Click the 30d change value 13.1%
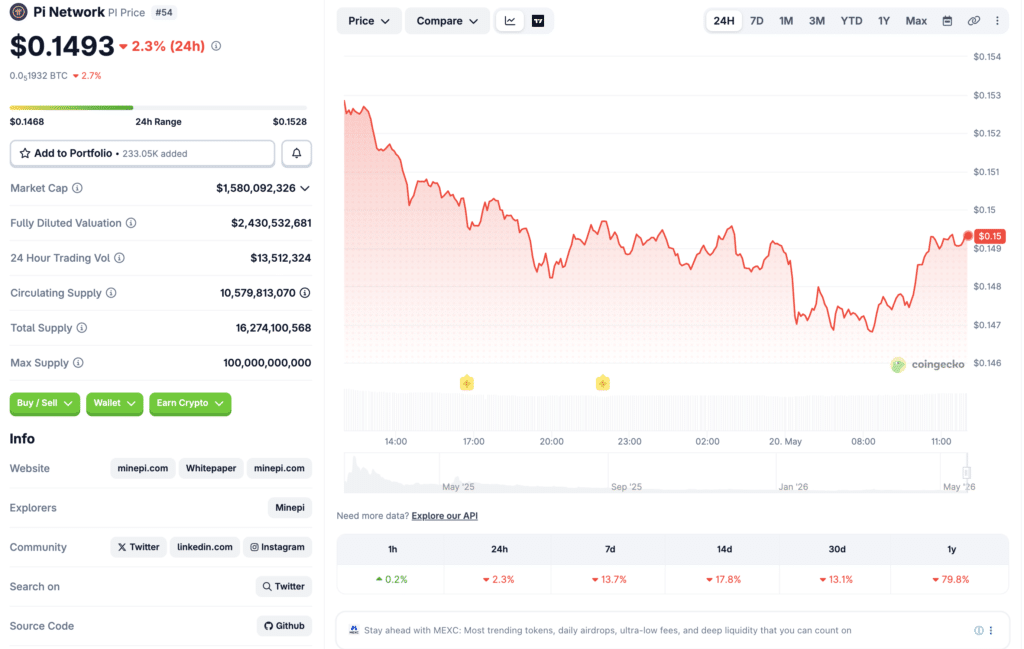1024x649 pixels. pos(837,580)
